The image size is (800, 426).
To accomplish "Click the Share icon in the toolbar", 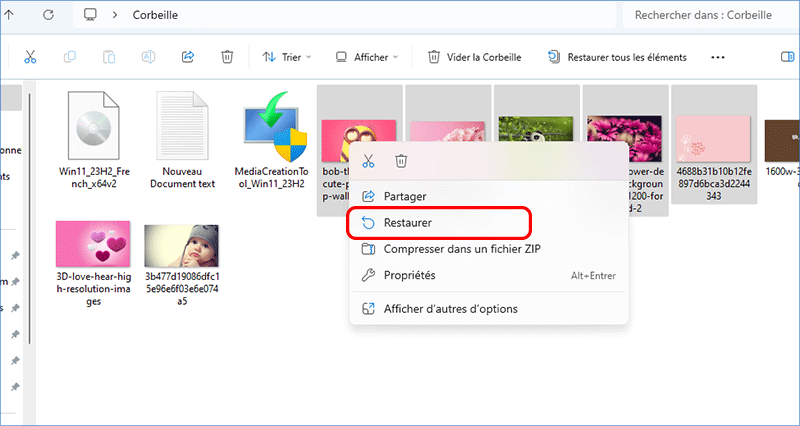I will tap(187, 57).
